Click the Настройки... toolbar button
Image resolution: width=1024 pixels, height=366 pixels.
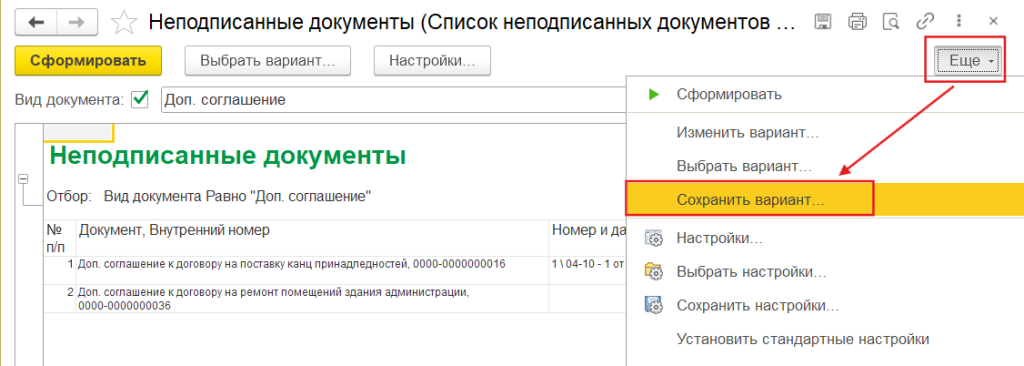432,61
